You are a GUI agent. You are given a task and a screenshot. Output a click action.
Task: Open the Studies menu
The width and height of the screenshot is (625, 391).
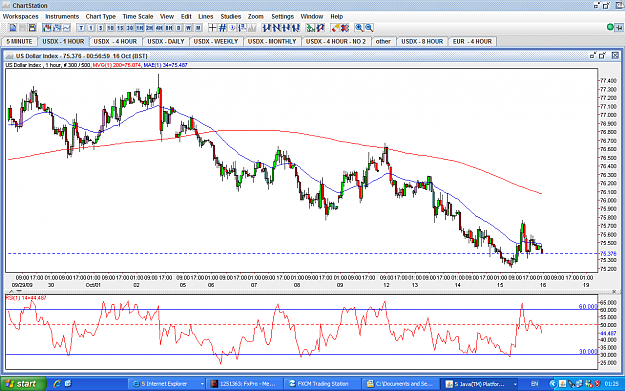[231, 17]
